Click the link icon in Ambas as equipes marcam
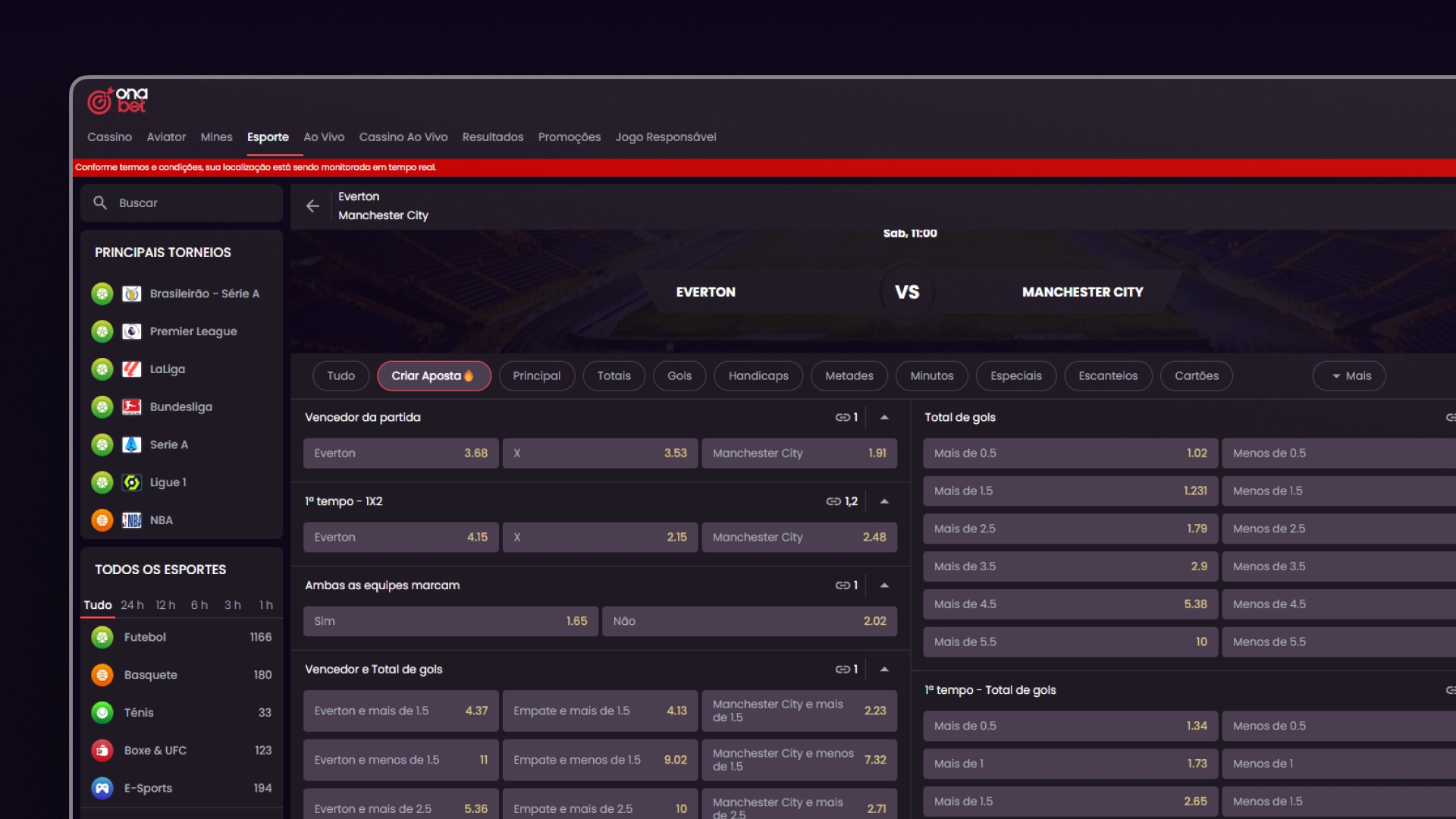The width and height of the screenshot is (1456, 819). 843,585
